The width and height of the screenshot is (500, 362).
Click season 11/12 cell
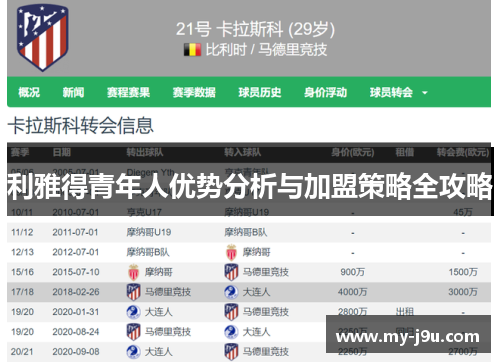click(22, 232)
